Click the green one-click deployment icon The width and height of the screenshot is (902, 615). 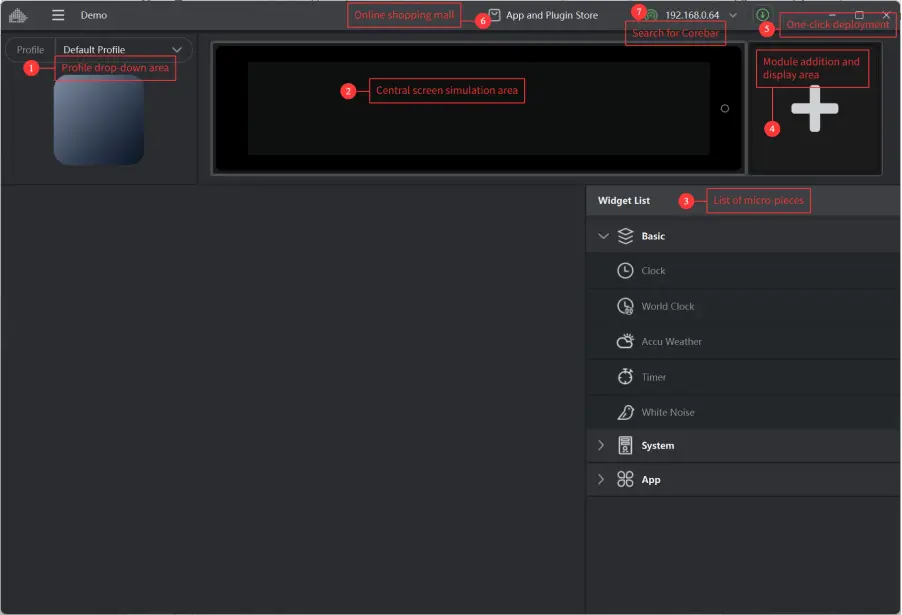click(x=762, y=15)
